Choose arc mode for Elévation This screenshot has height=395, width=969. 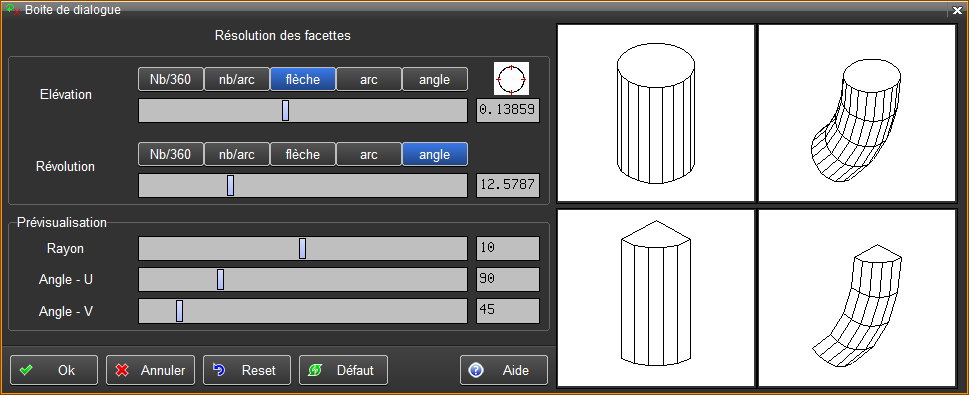click(x=369, y=79)
